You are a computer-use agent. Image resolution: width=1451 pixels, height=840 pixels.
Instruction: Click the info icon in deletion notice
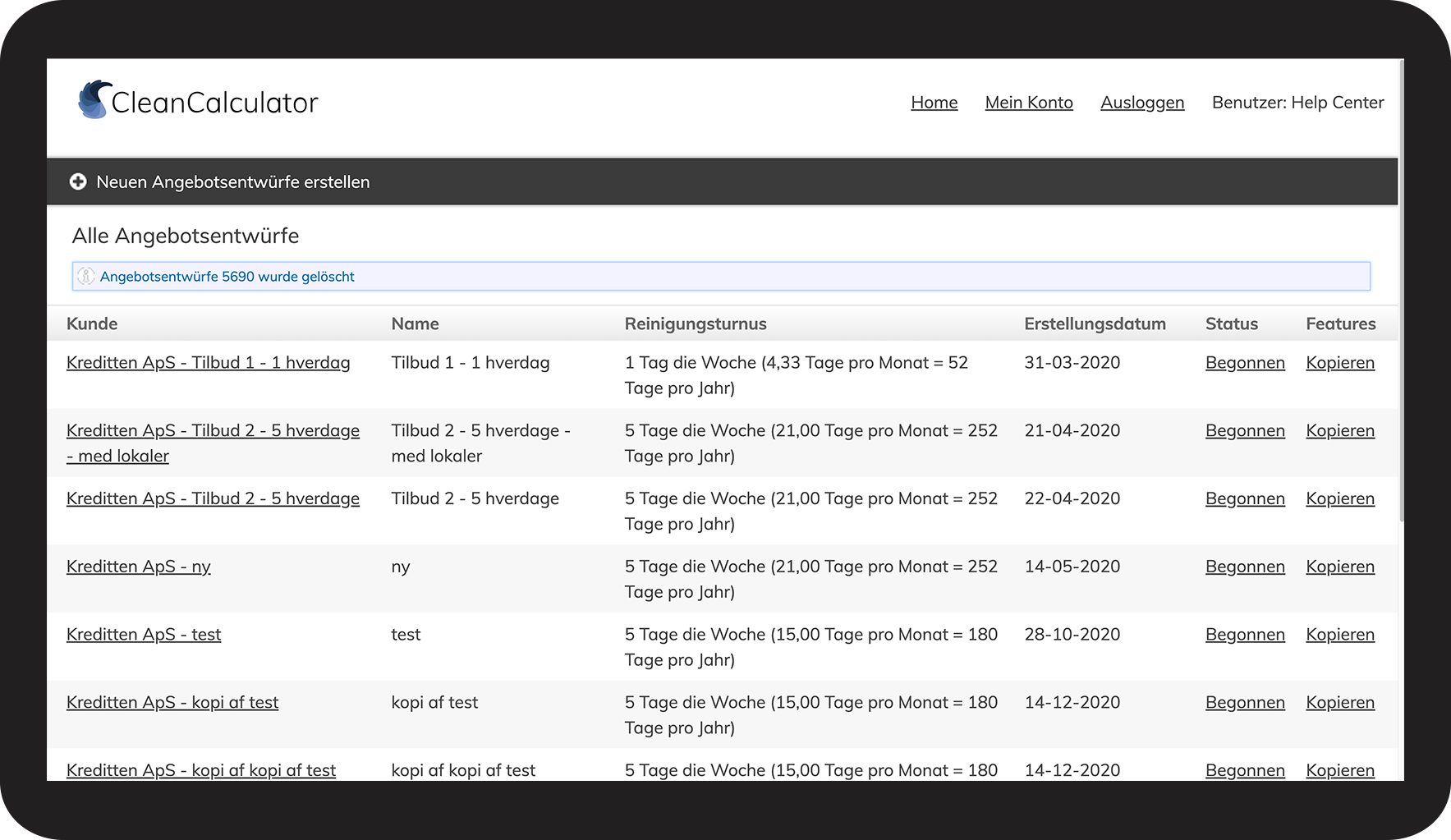(x=86, y=277)
